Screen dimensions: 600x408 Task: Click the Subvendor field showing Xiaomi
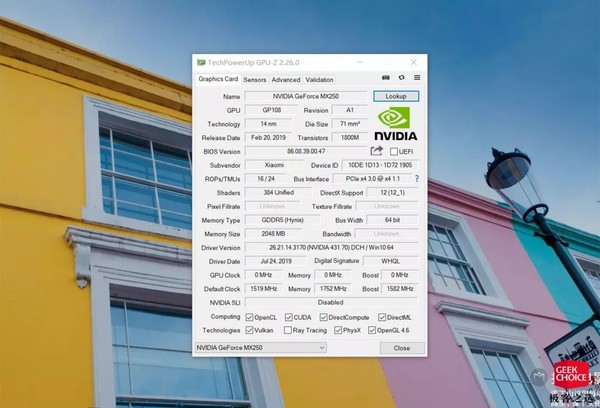point(274,165)
